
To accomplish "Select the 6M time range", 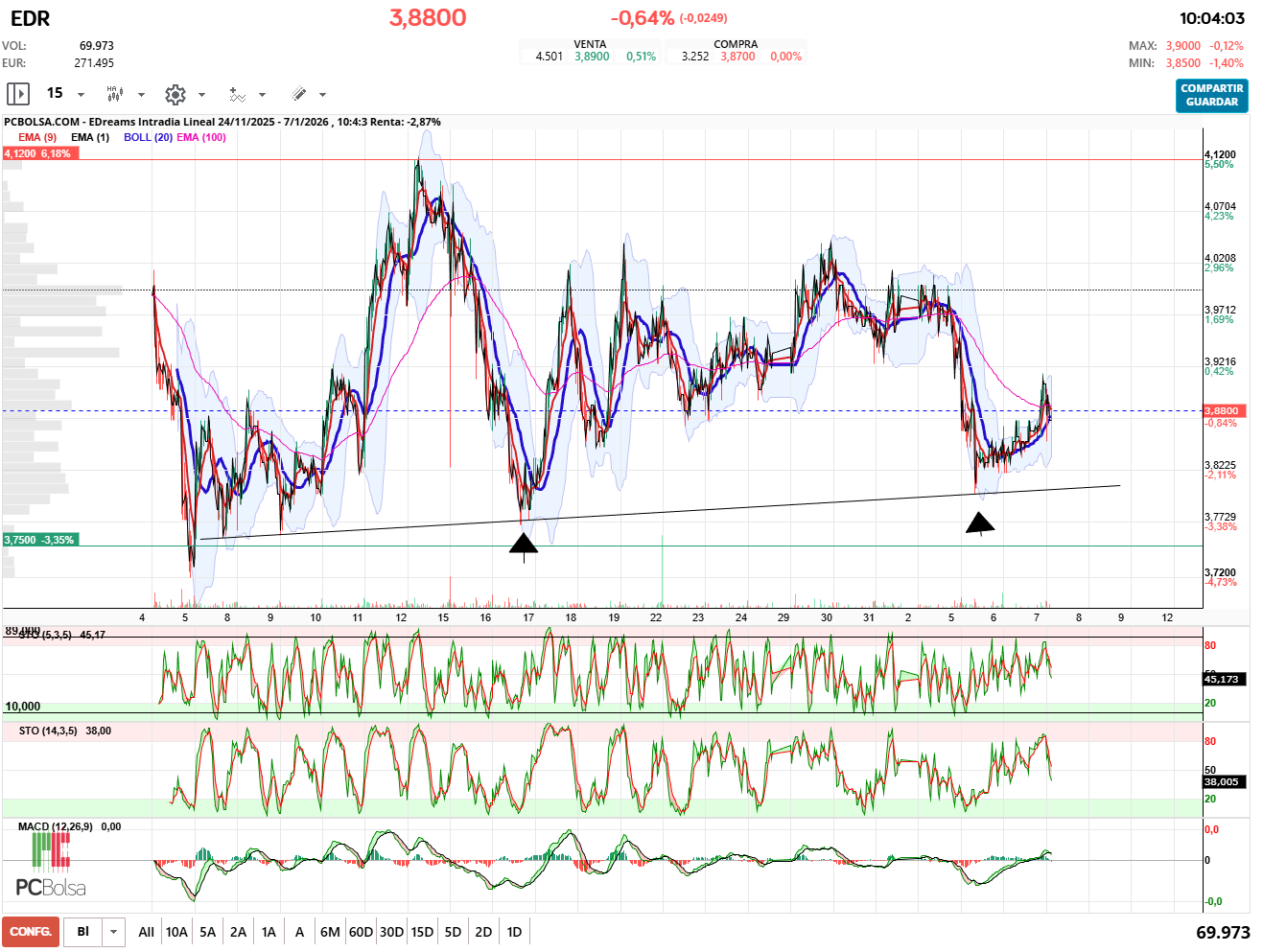I will [330, 932].
